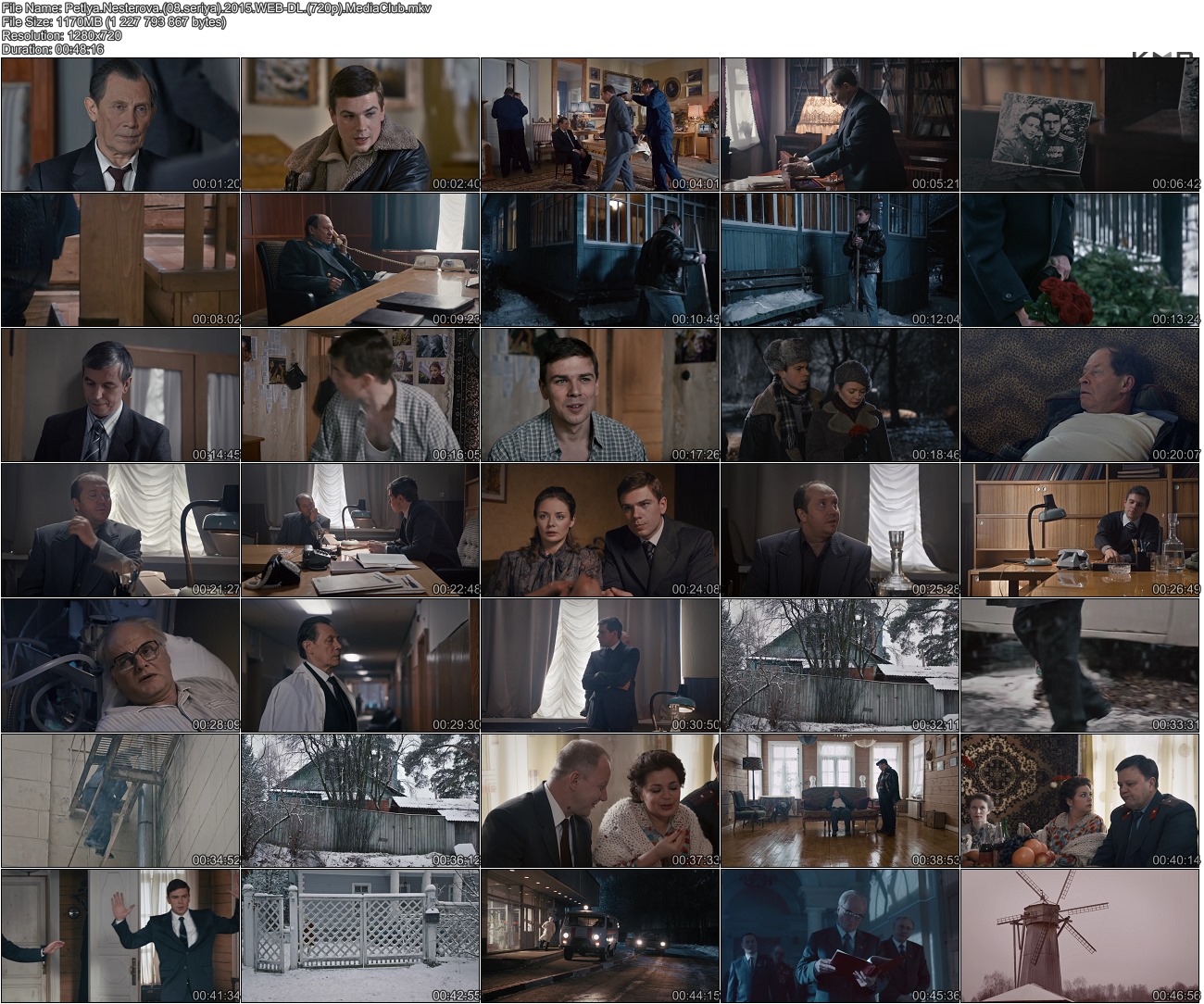Select the white lattice gate thumbnail at 00:42:55
The height and width of the screenshot is (1004, 1204).
pos(360,935)
